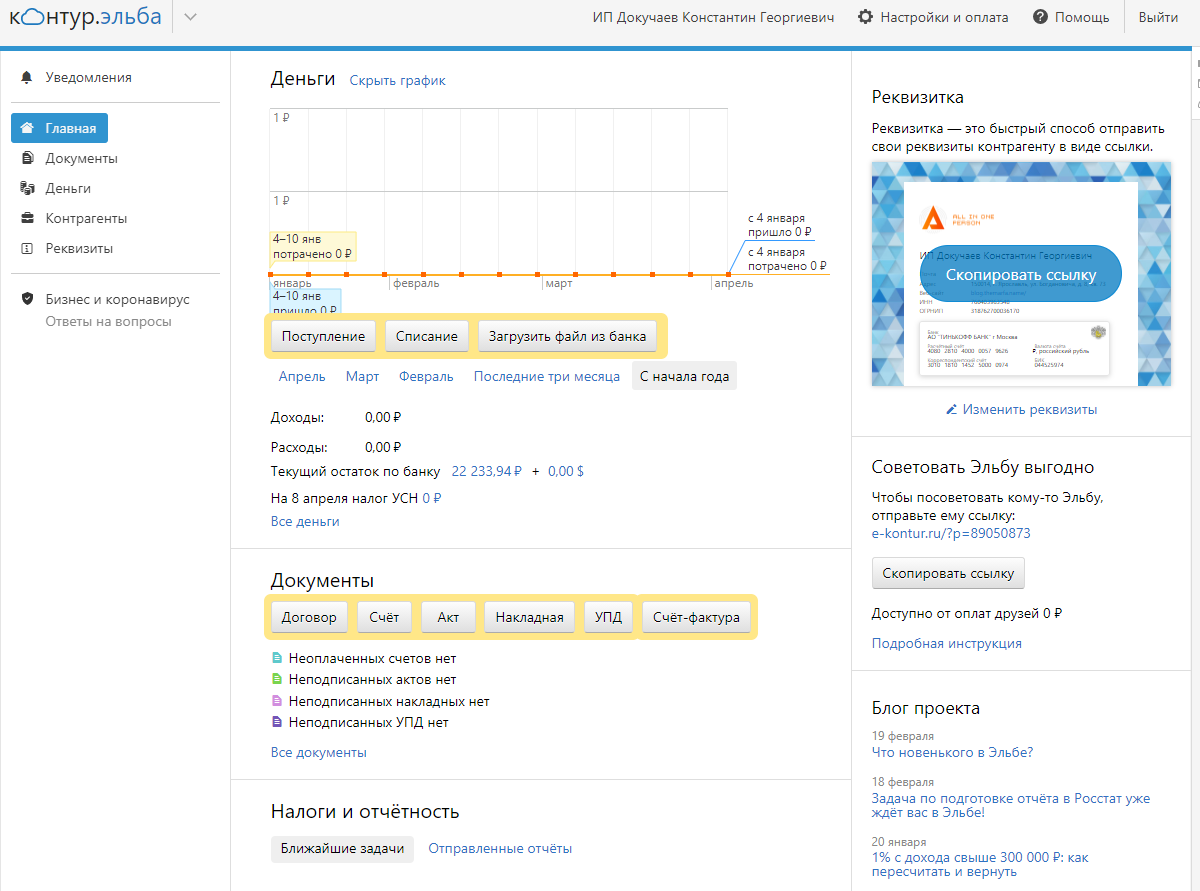Viewport: 1200px width, 891px height.
Task: Open Настройки и оплата
Action: [944, 17]
